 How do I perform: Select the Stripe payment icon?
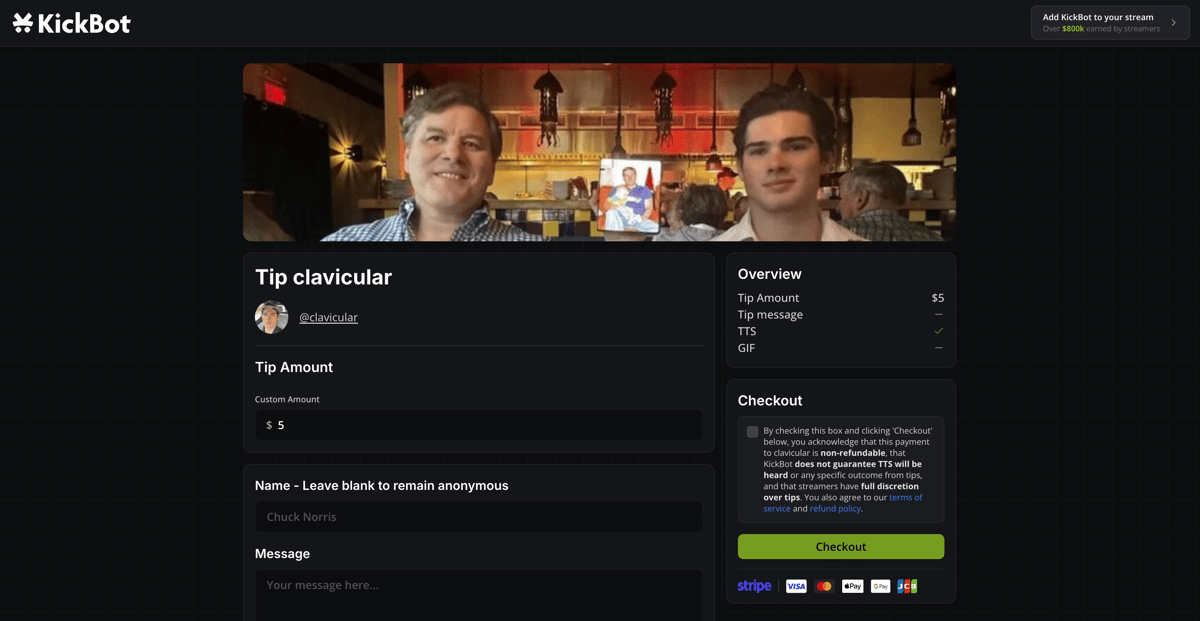(754, 586)
